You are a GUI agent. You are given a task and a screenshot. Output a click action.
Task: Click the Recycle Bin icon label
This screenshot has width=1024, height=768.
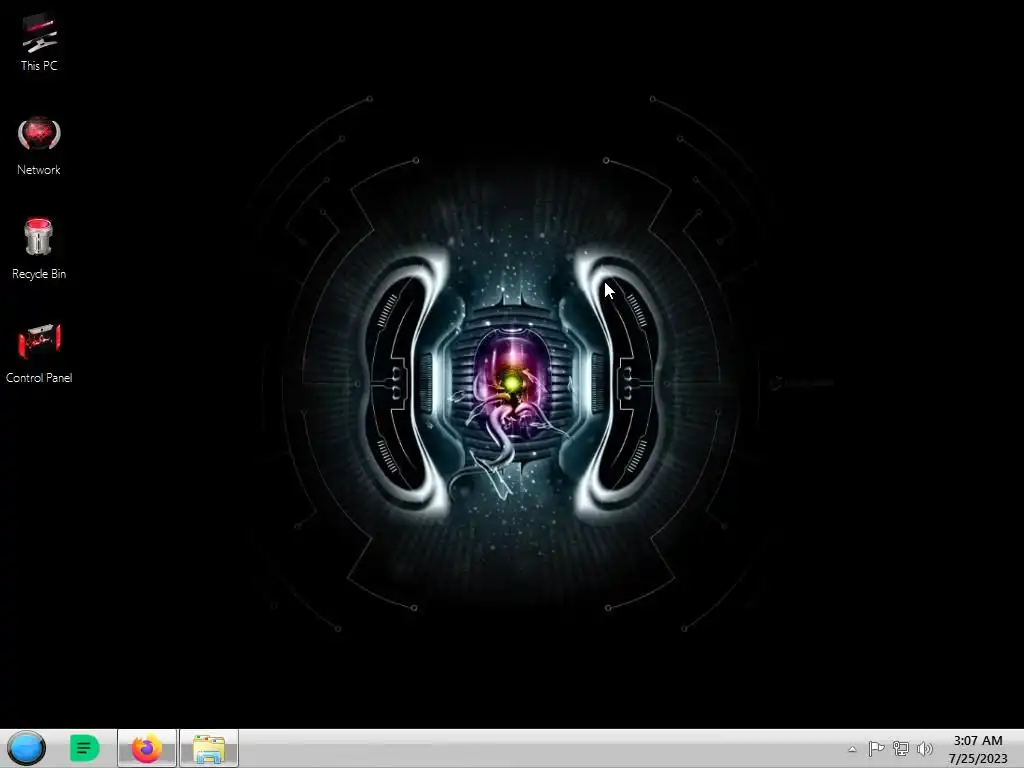click(39, 274)
